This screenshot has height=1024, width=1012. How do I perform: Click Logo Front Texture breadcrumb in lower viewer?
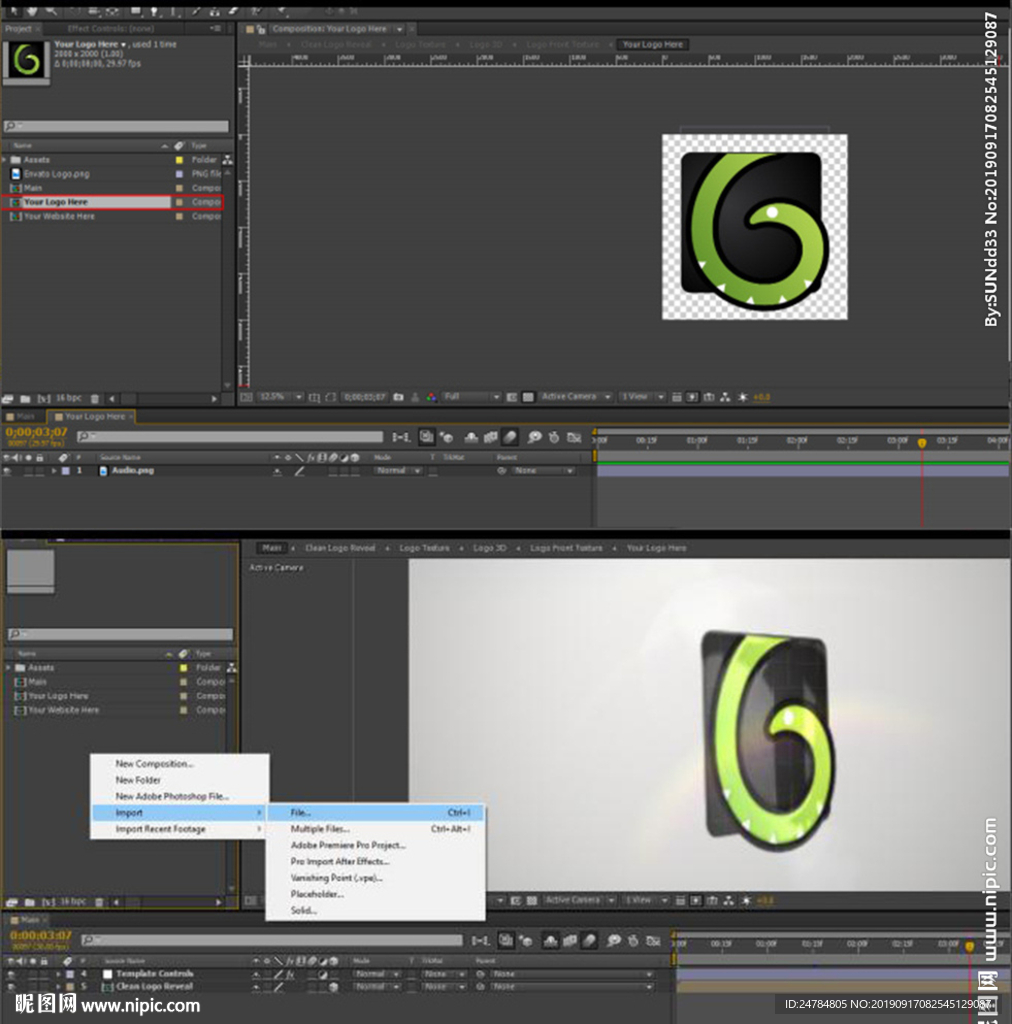click(566, 549)
